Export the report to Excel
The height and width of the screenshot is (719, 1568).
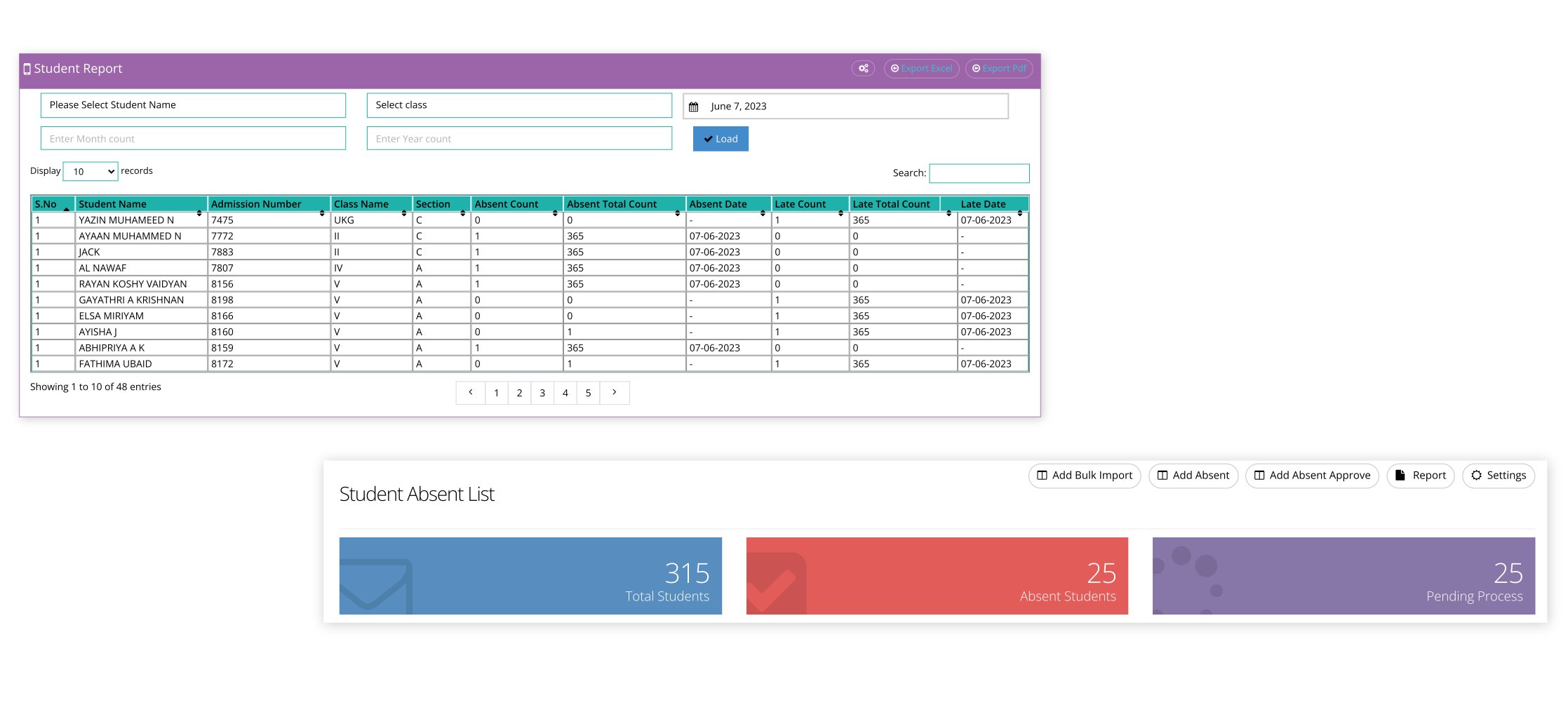[921, 69]
